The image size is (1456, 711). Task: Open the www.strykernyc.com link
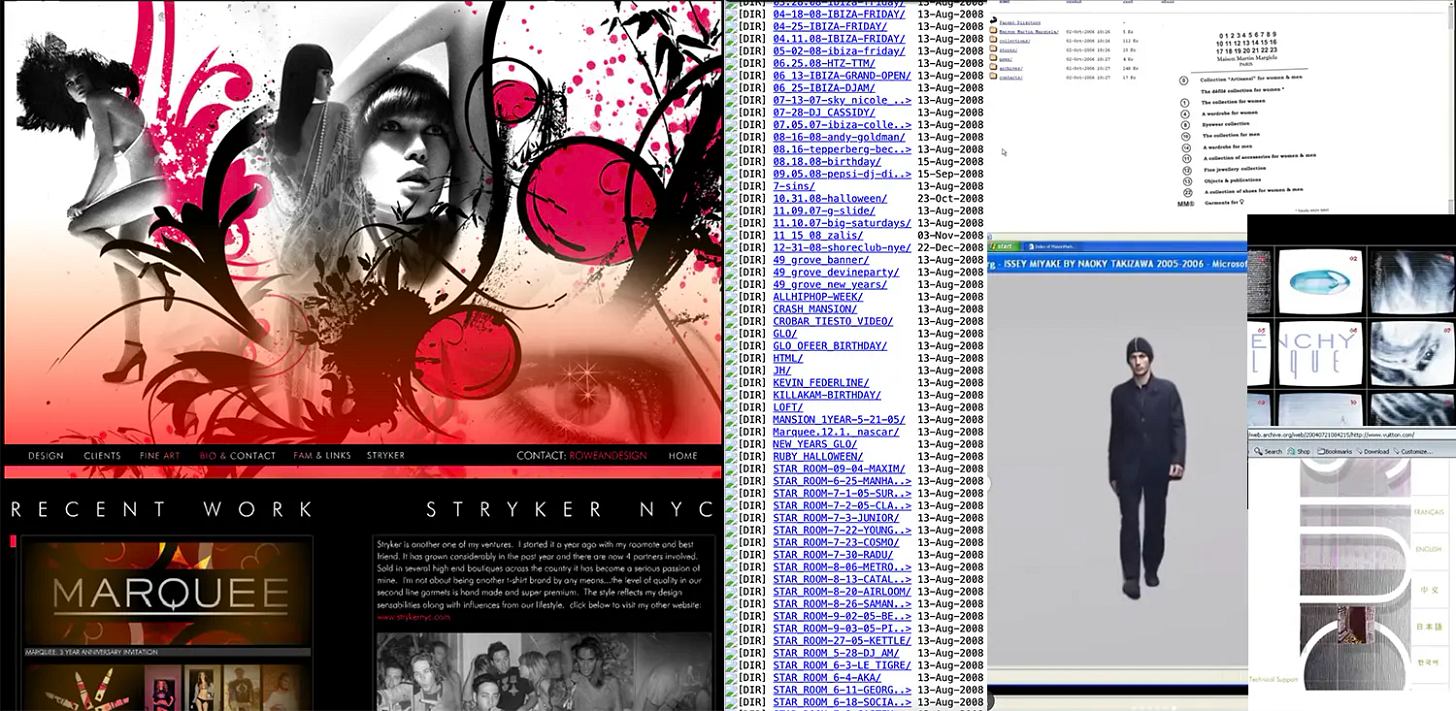click(x=413, y=617)
